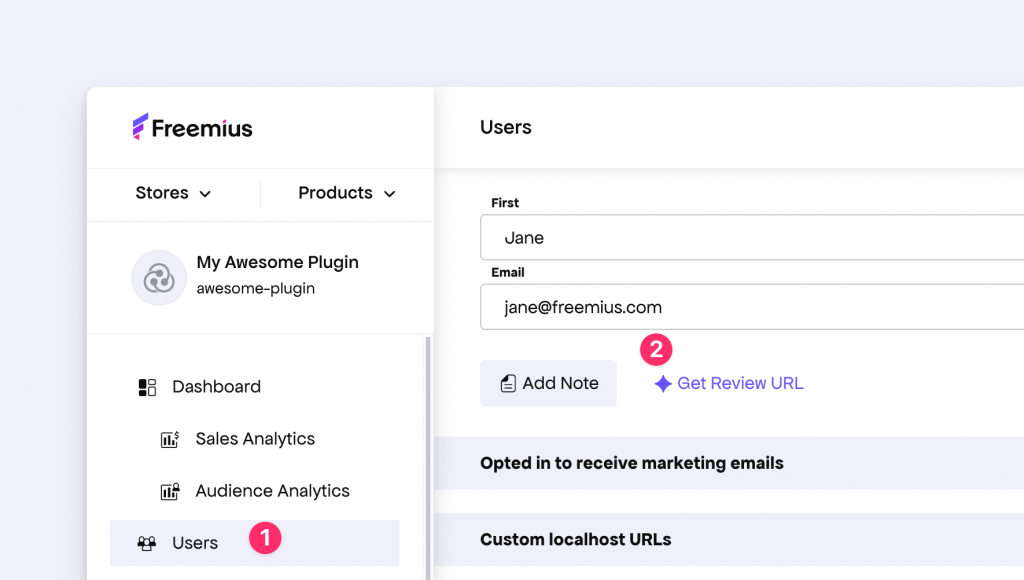This screenshot has width=1024, height=580.
Task: Select the Dashboard sidebar icon
Action: pyautogui.click(x=147, y=386)
